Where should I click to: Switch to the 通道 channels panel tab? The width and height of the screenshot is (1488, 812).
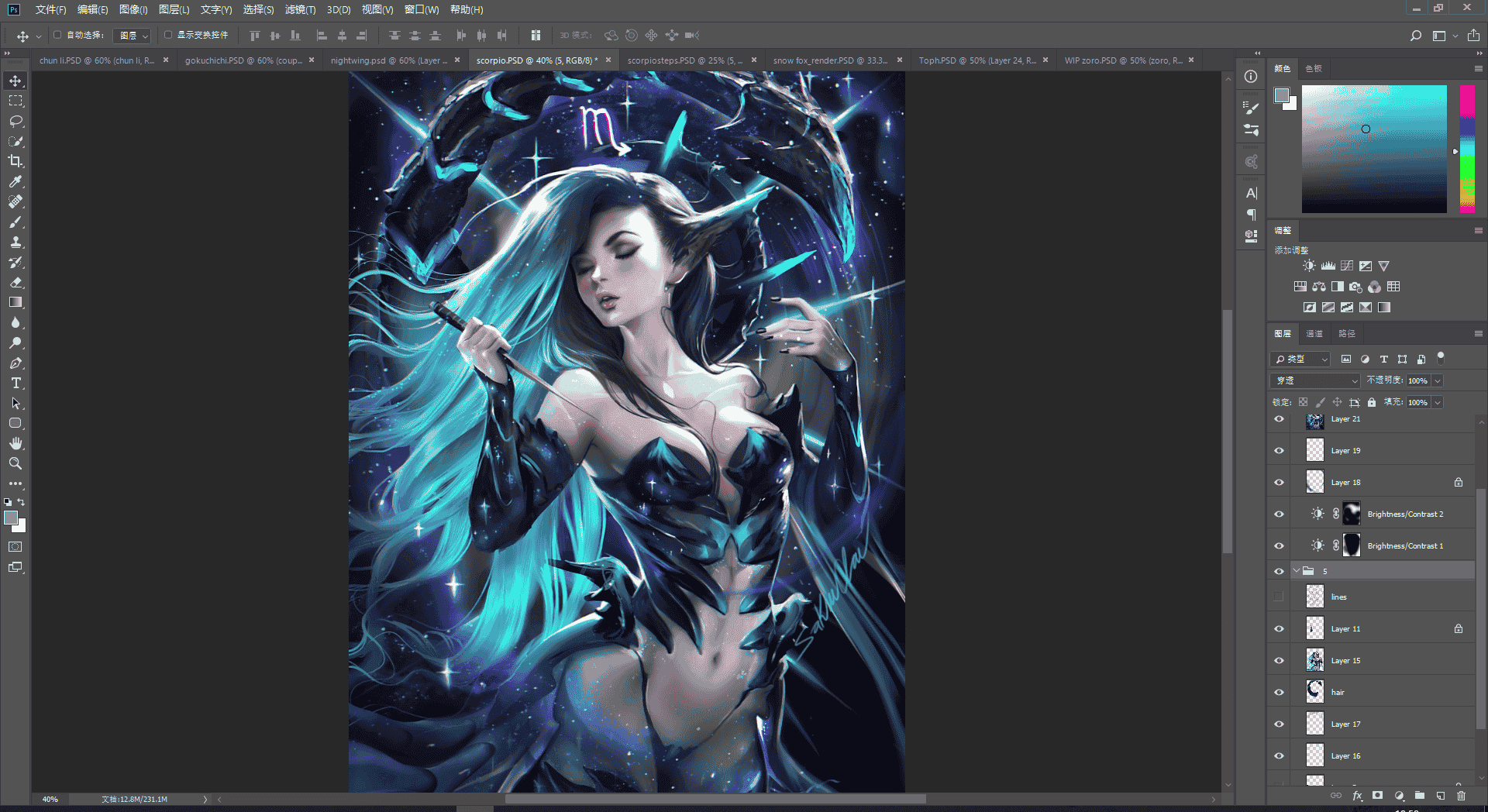point(1314,333)
